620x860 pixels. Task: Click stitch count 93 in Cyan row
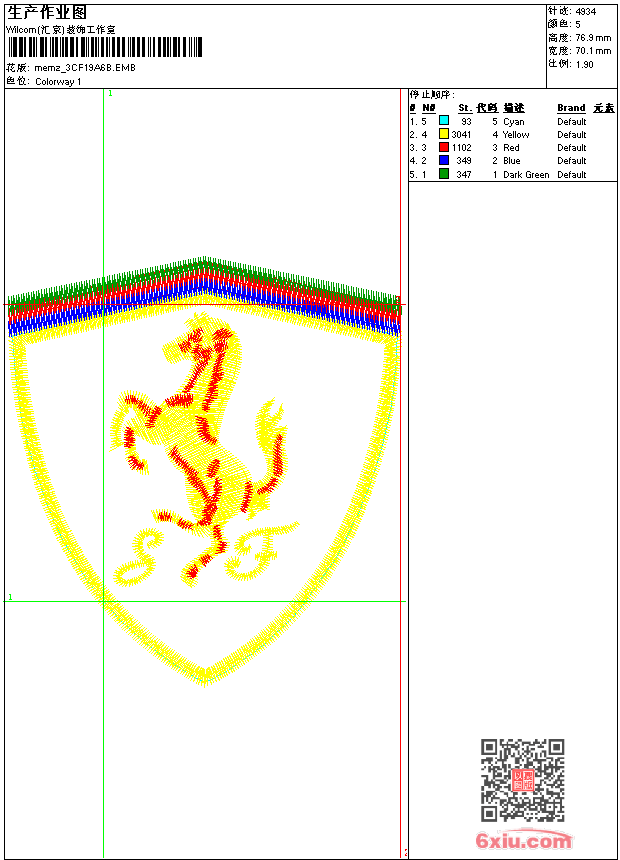[x=466, y=122]
